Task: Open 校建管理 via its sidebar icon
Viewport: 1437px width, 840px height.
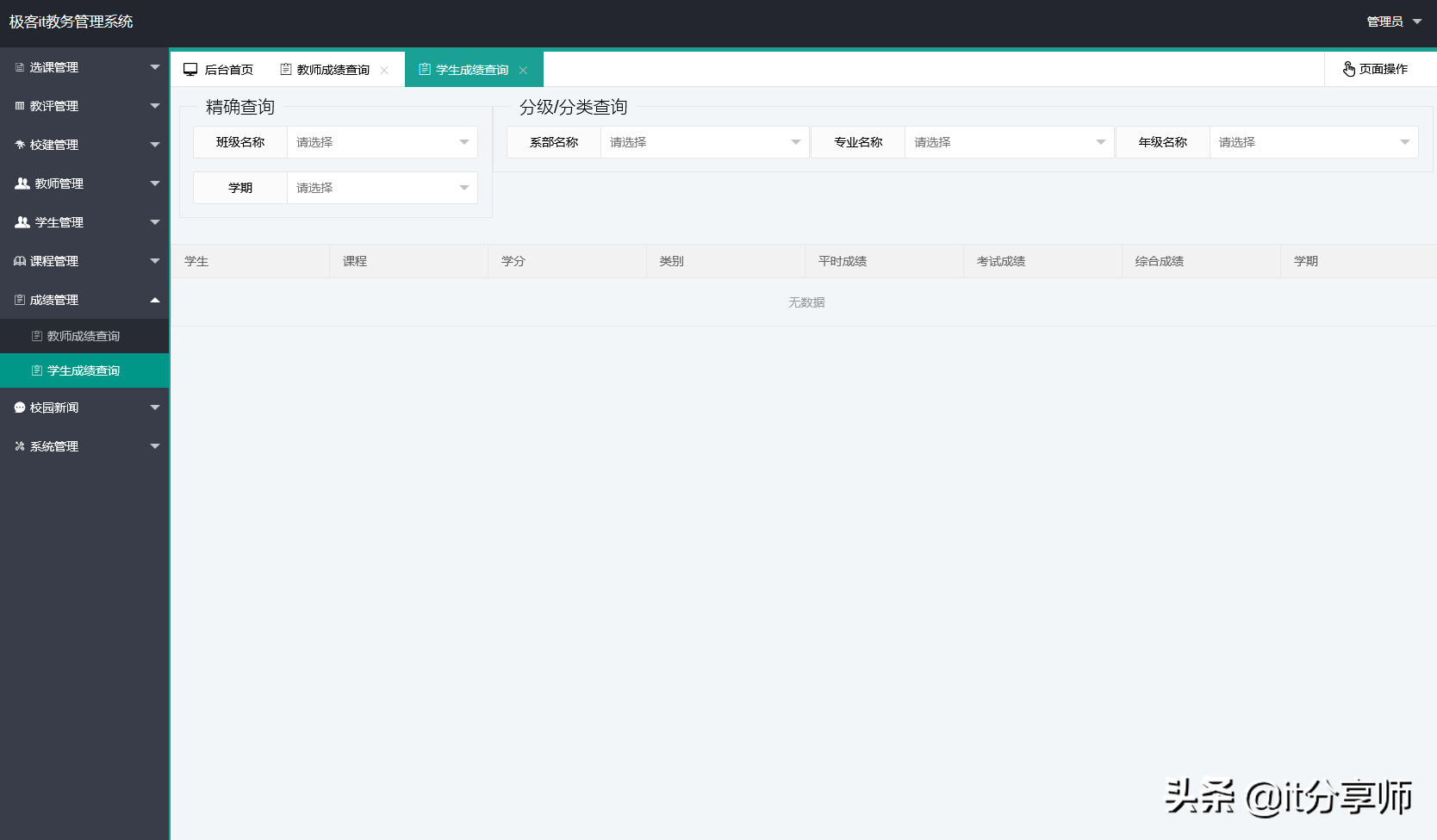Action: pos(18,145)
